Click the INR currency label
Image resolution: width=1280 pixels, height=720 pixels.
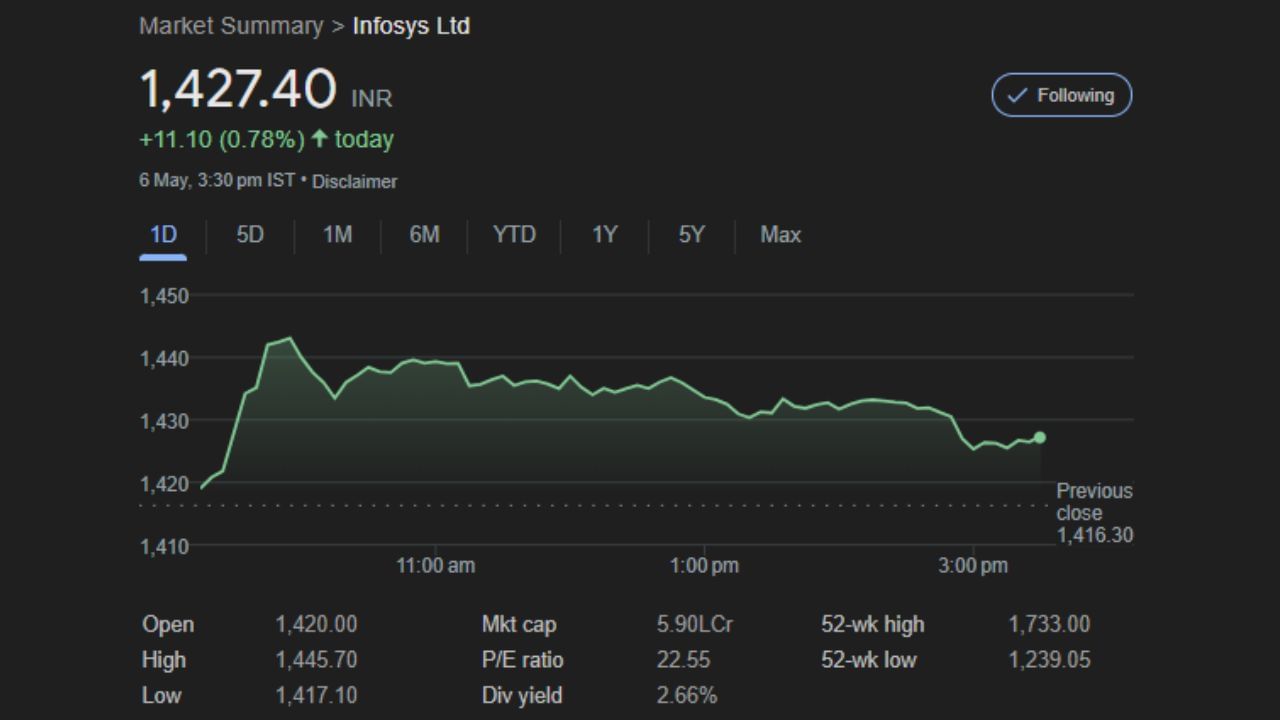point(372,98)
